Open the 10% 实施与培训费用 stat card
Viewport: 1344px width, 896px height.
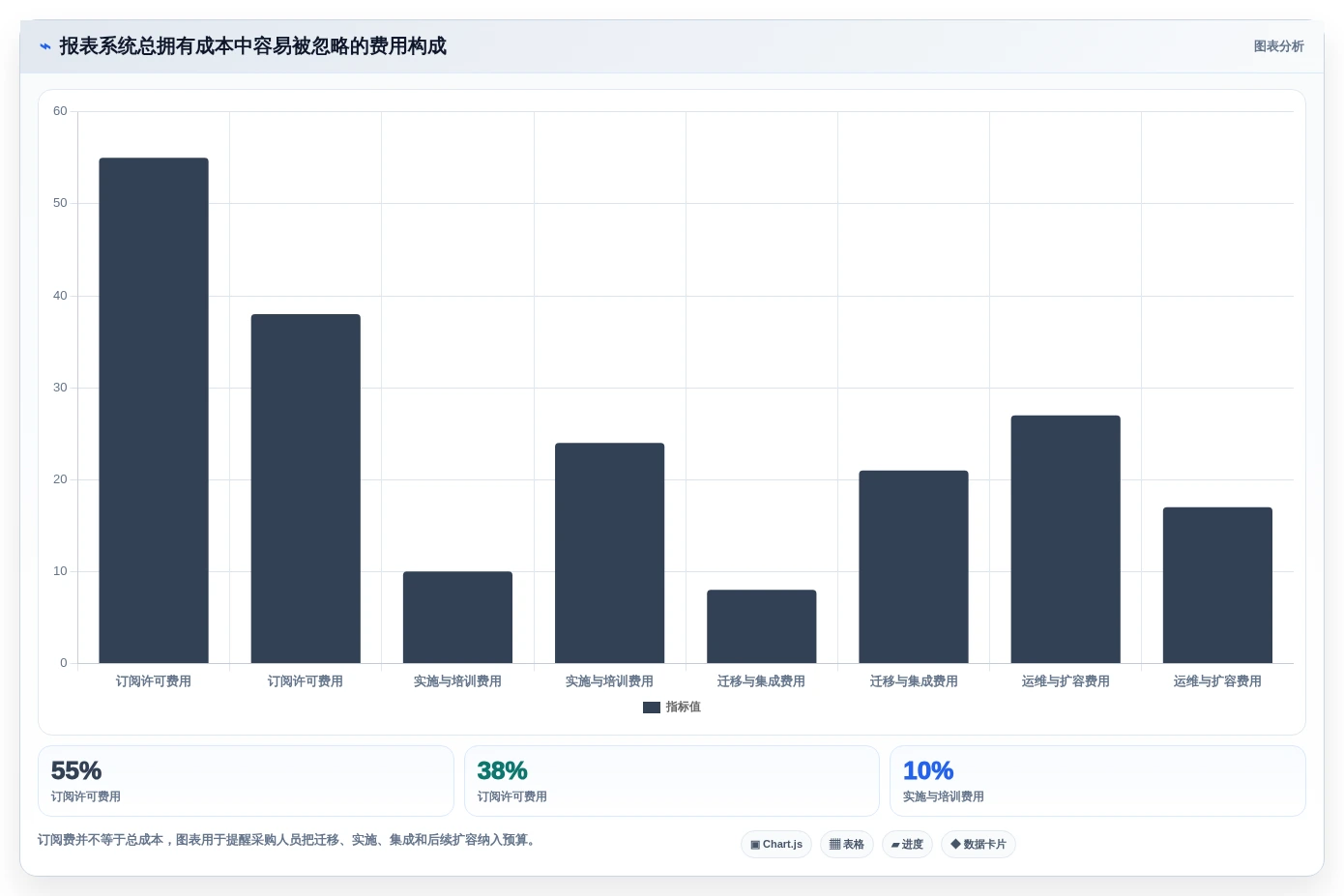(x=1097, y=781)
